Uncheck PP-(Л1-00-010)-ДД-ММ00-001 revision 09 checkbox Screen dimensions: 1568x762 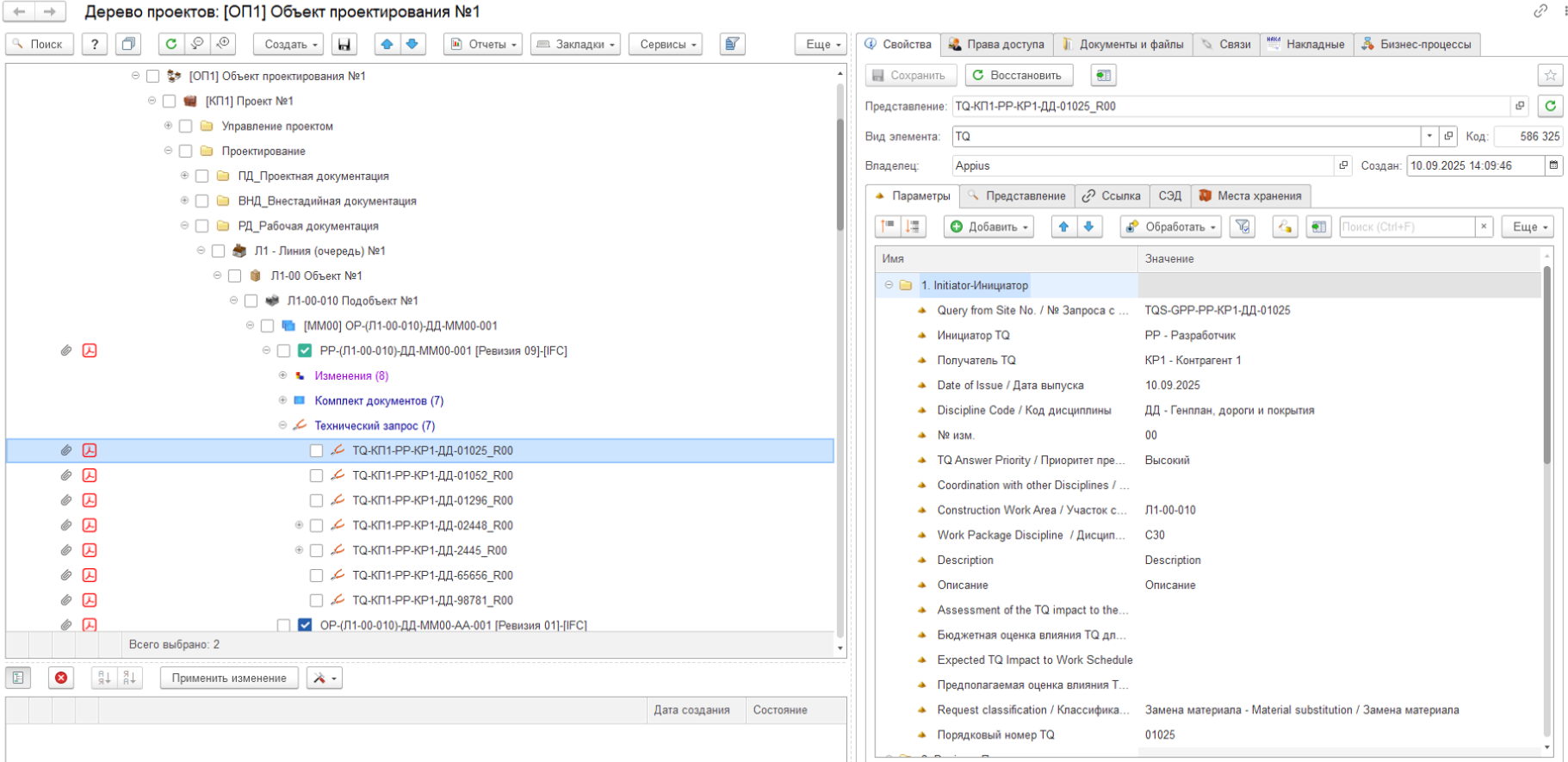(305, 351)
